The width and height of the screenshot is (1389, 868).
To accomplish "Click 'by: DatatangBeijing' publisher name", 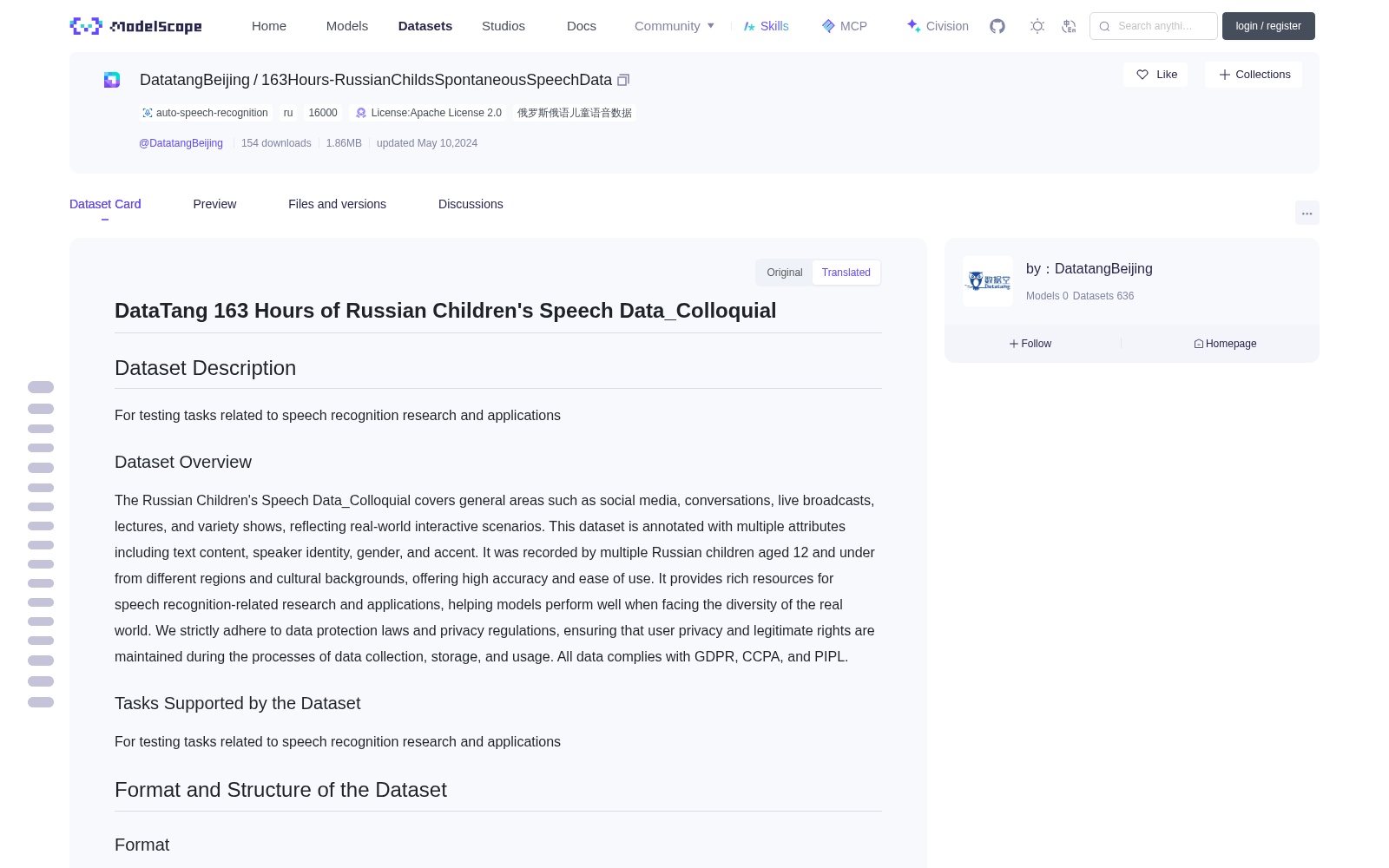I will tap(1089, 269).
